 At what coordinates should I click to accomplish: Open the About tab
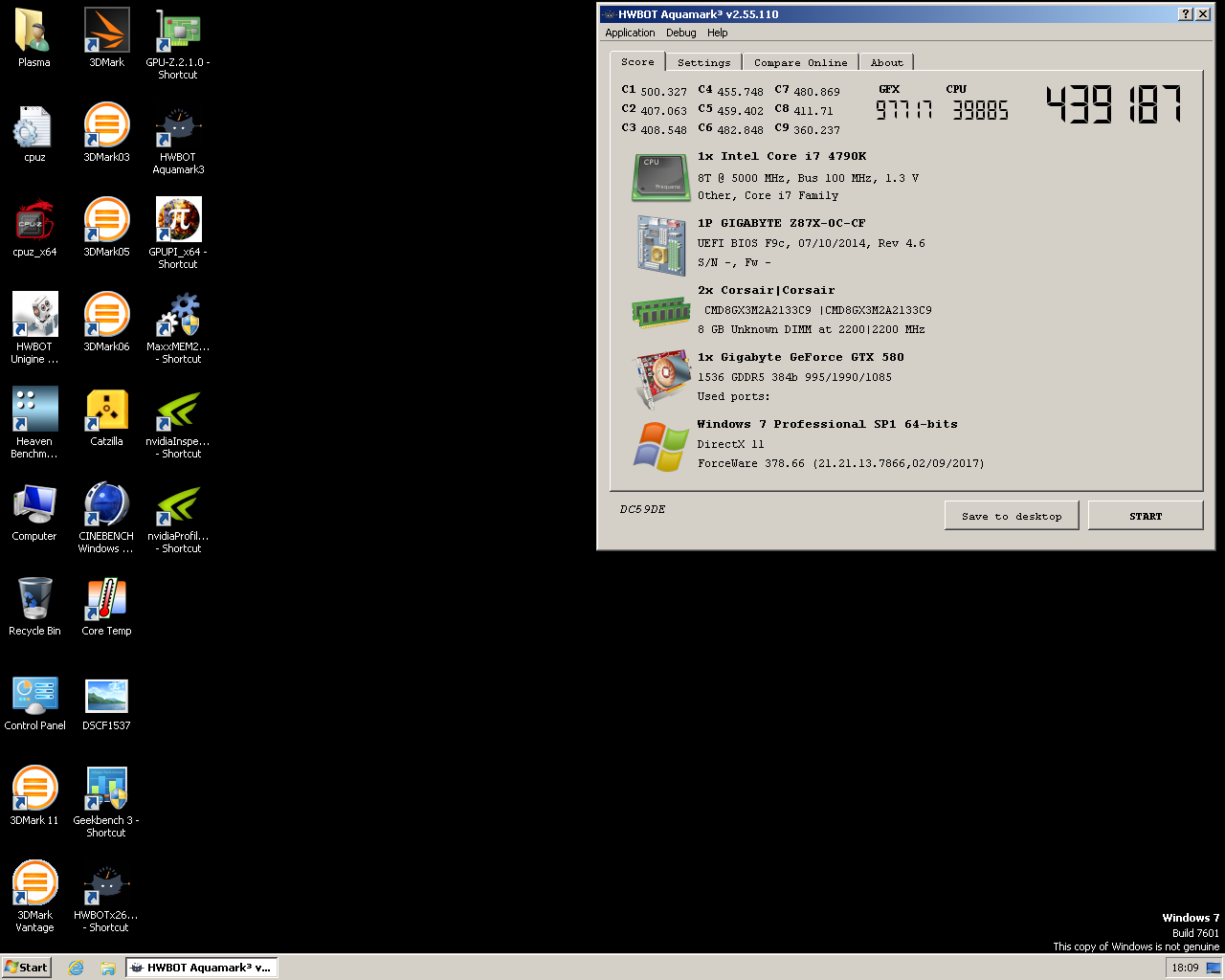tap(886, 62)
